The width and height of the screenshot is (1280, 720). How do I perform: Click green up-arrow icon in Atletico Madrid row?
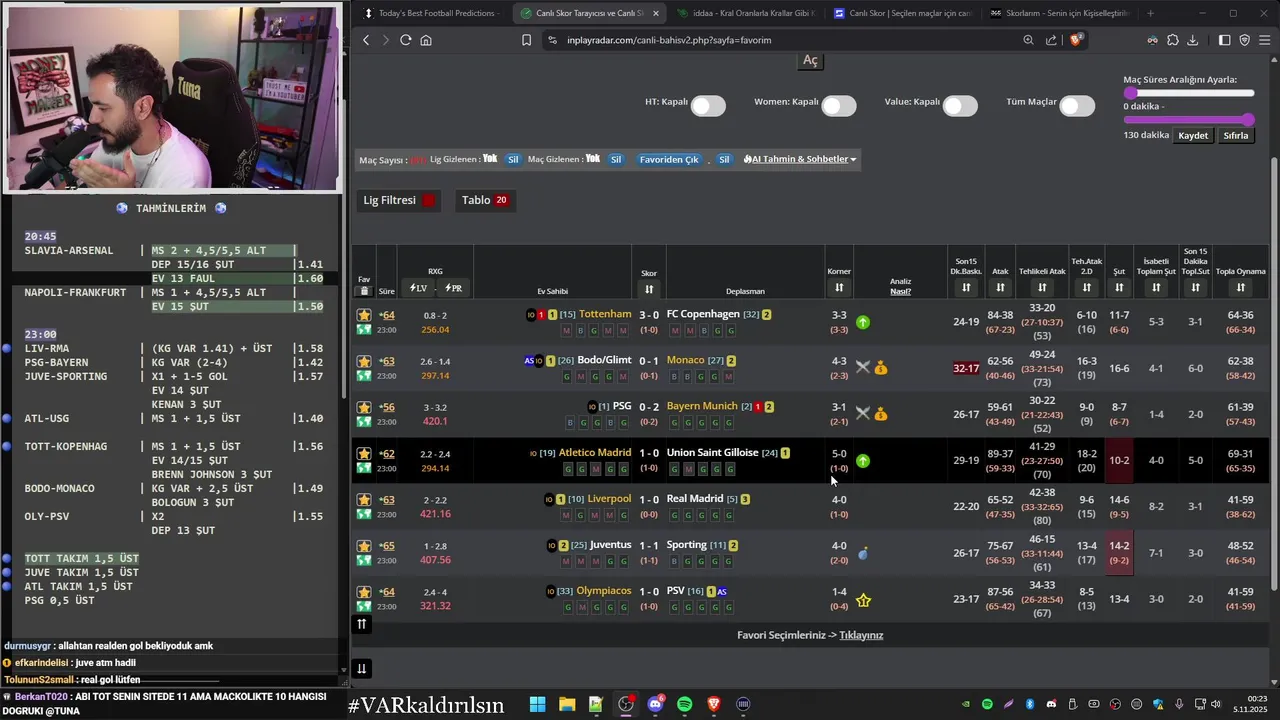pyautogui.click(x=863, y=461)
